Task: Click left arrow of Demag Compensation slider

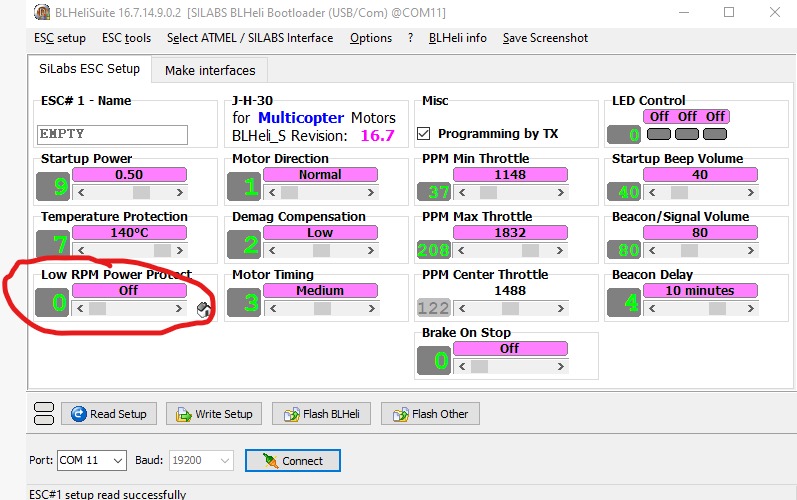Action: pyautogui.click(x=272, y=251)
